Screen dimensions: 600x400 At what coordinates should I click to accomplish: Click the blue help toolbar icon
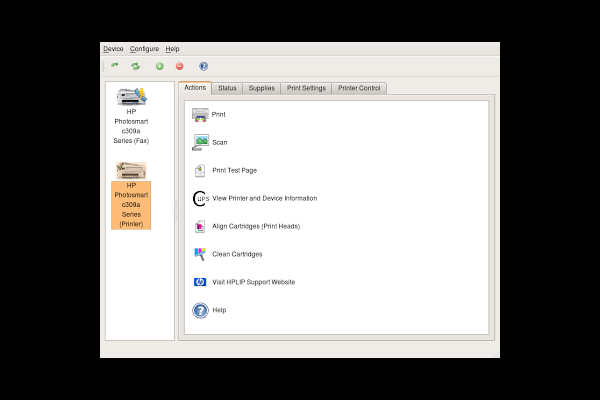point(204,66)
